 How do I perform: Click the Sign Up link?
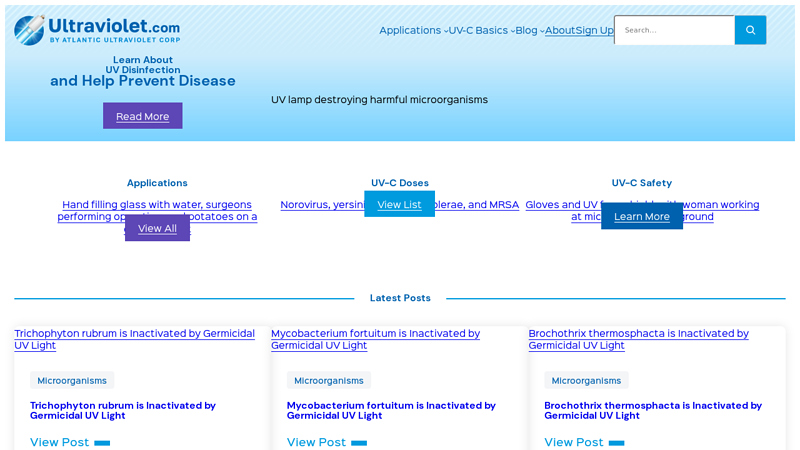click(x=594, y=31)
